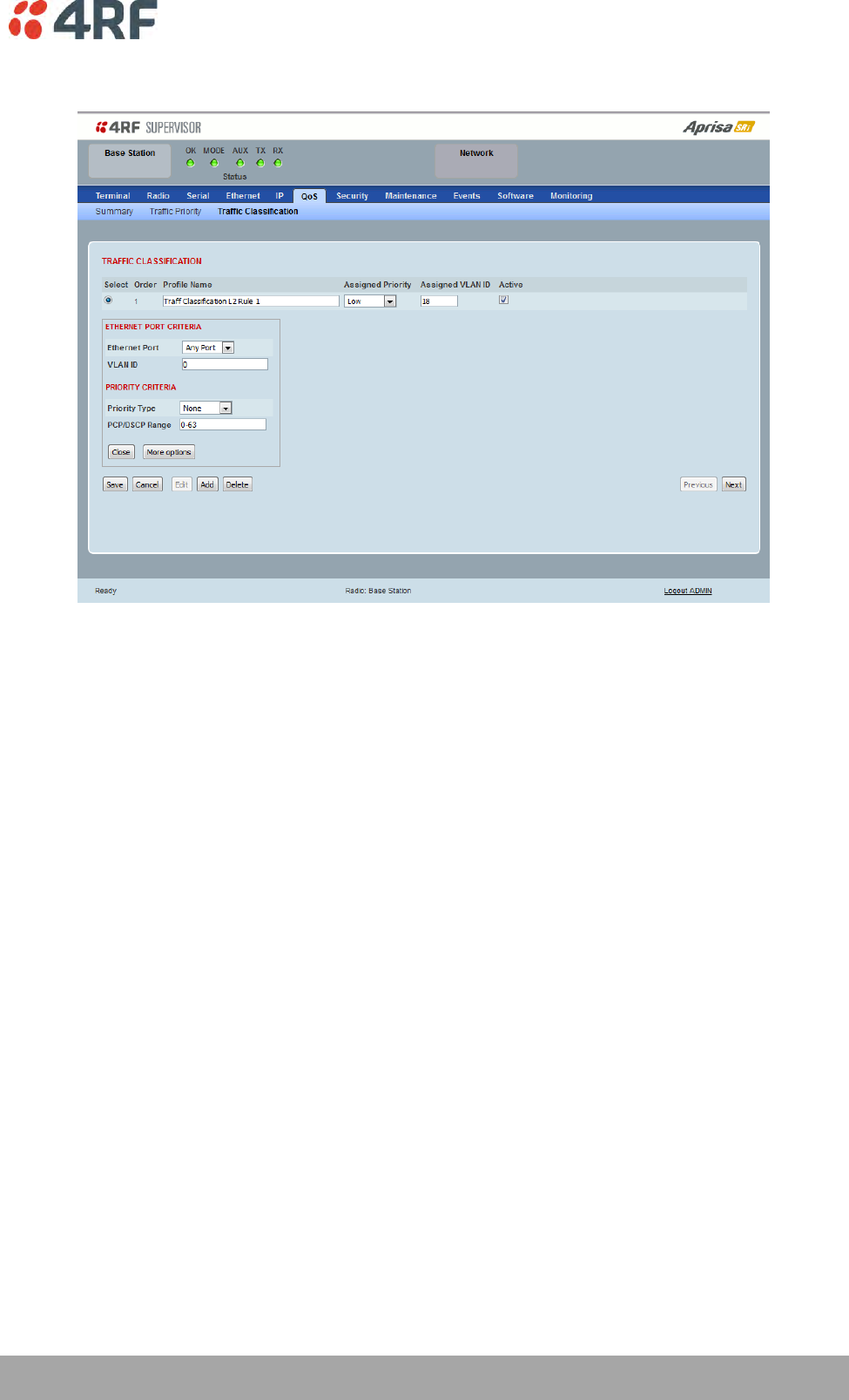Click the 'Order' column header

pos(145,285)
